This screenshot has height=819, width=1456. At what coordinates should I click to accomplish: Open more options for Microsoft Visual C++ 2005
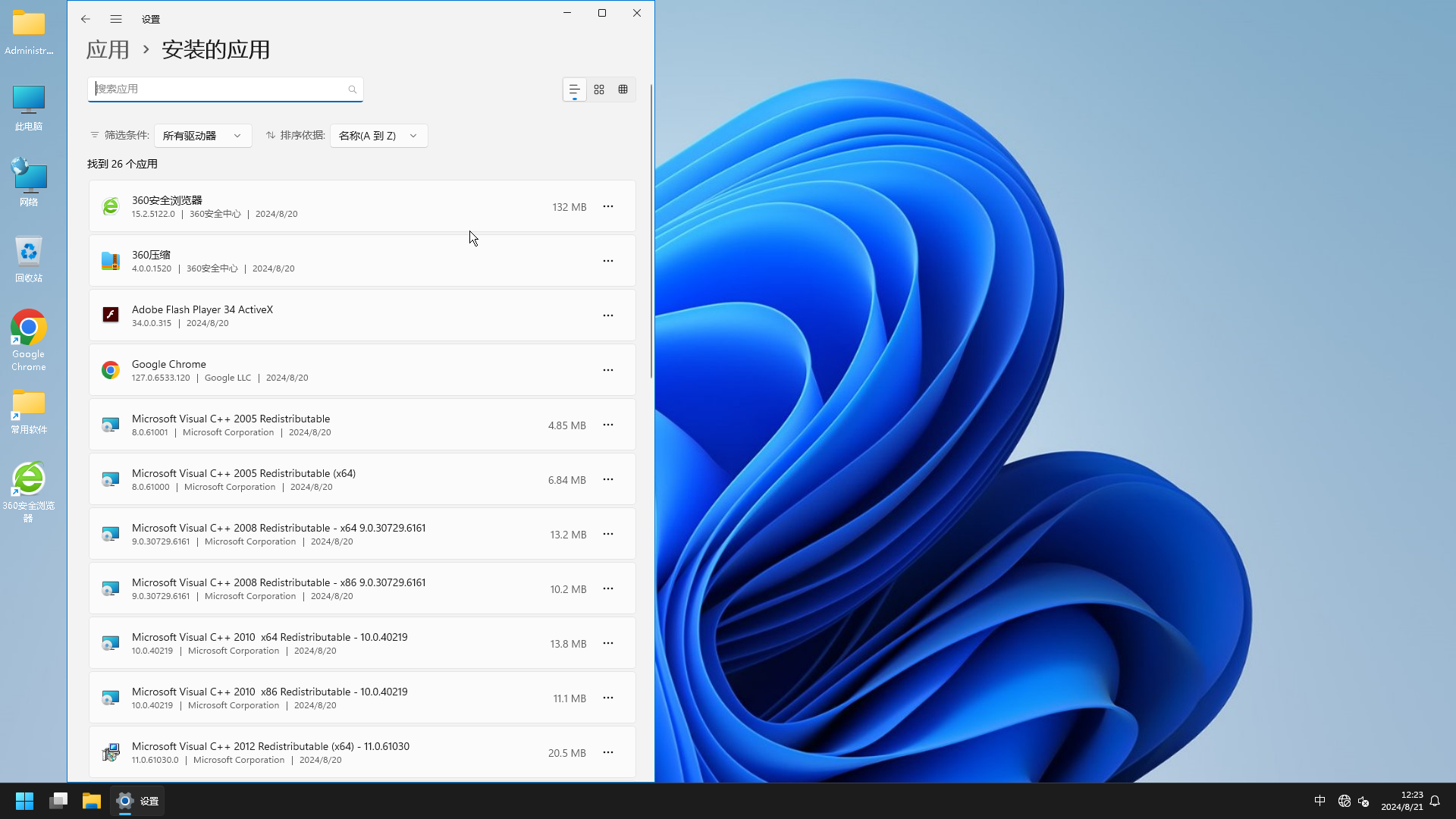608,424
